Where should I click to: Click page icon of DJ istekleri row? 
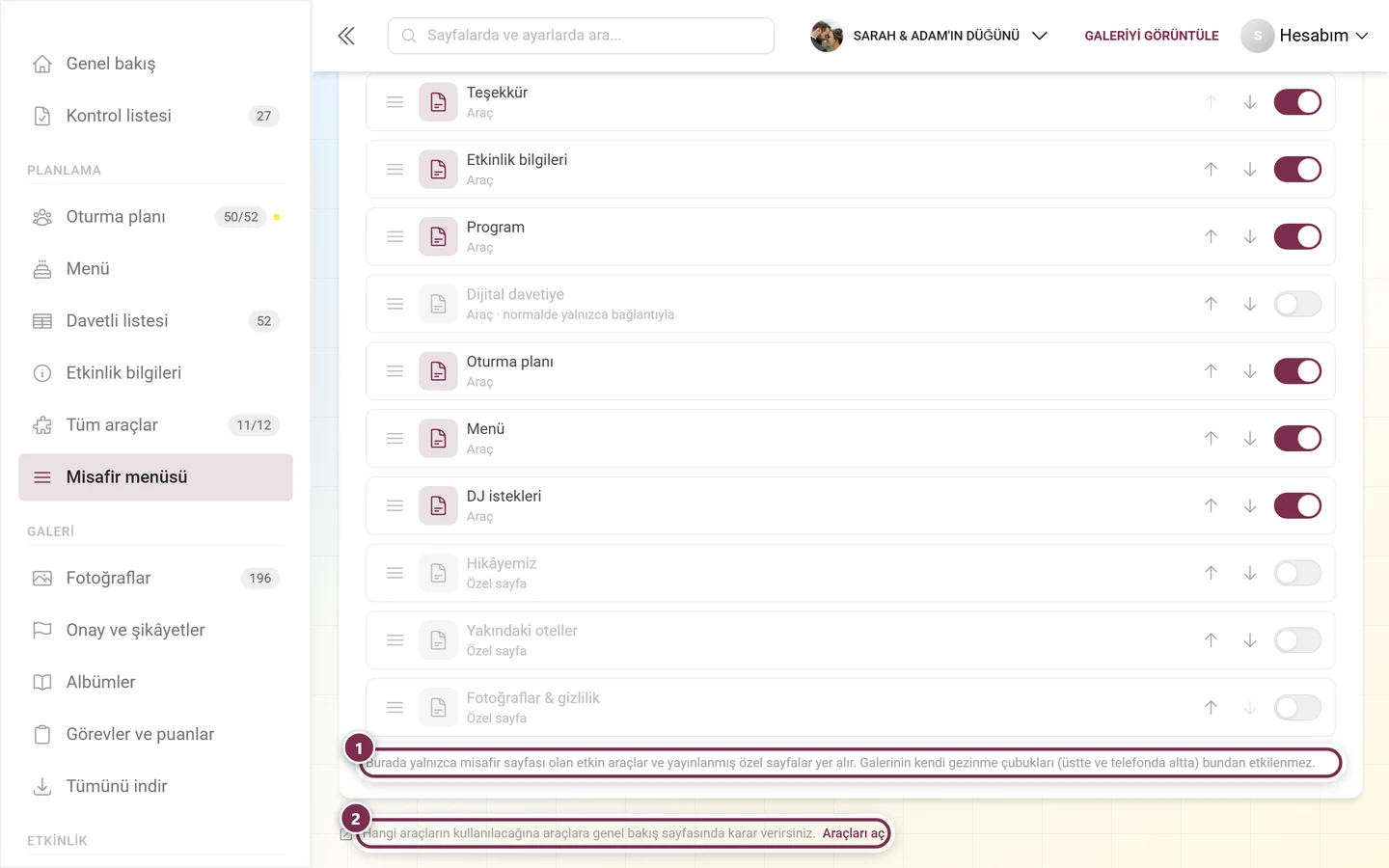[x=438, y=505]
